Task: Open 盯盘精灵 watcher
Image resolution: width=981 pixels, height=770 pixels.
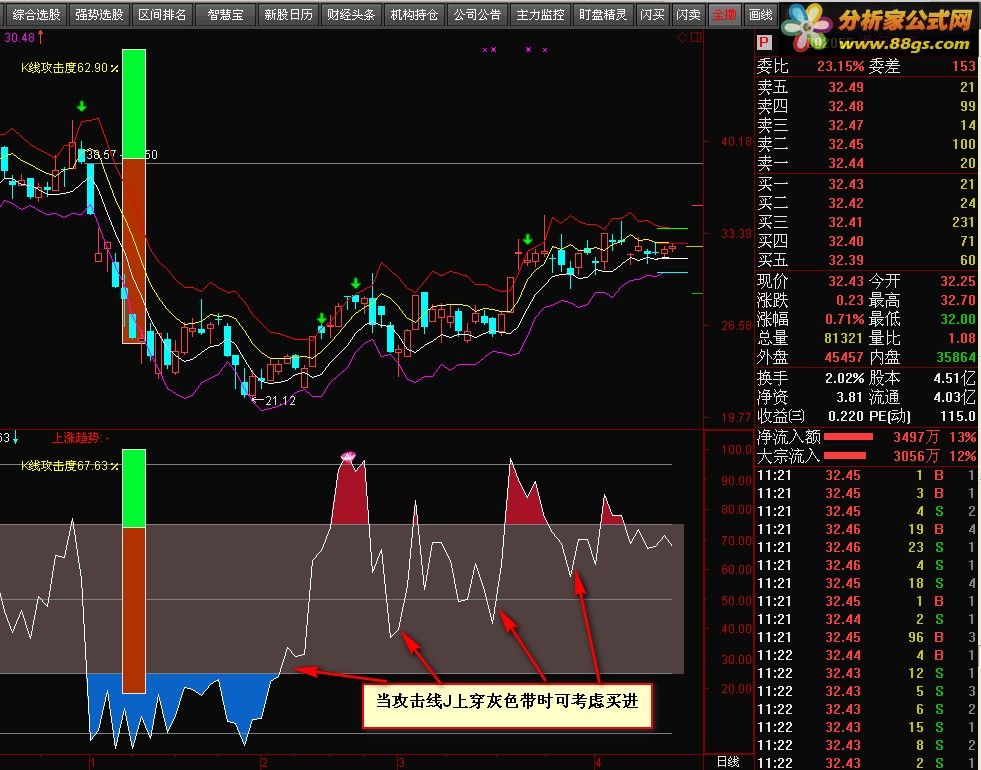Action: click(603, 14)
